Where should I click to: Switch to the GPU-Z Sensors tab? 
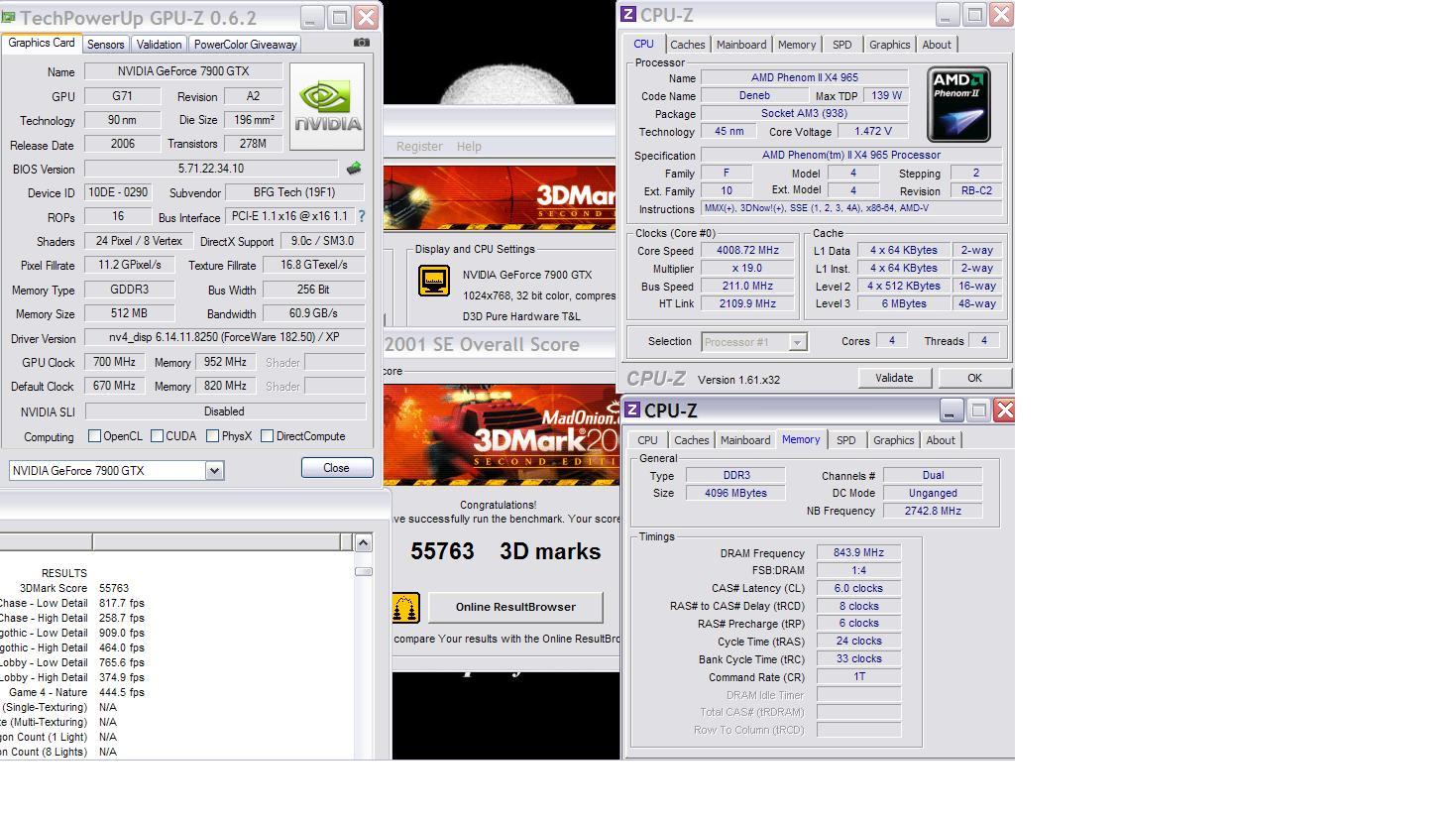pos(105,45)
